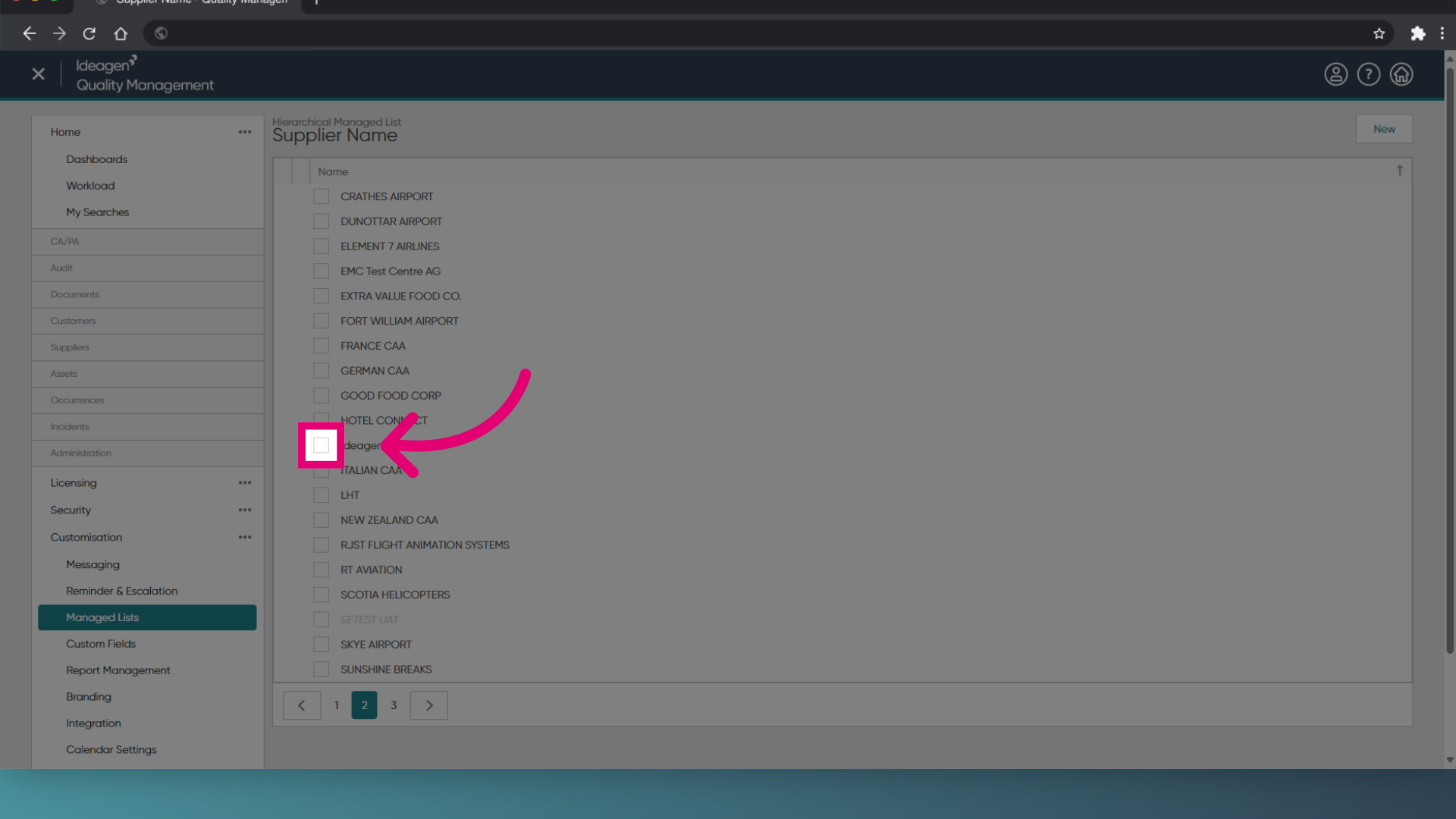The image size is (1456, 819).
Task: Check the RT AVIATION checkbox
Action: click(322, 570)
